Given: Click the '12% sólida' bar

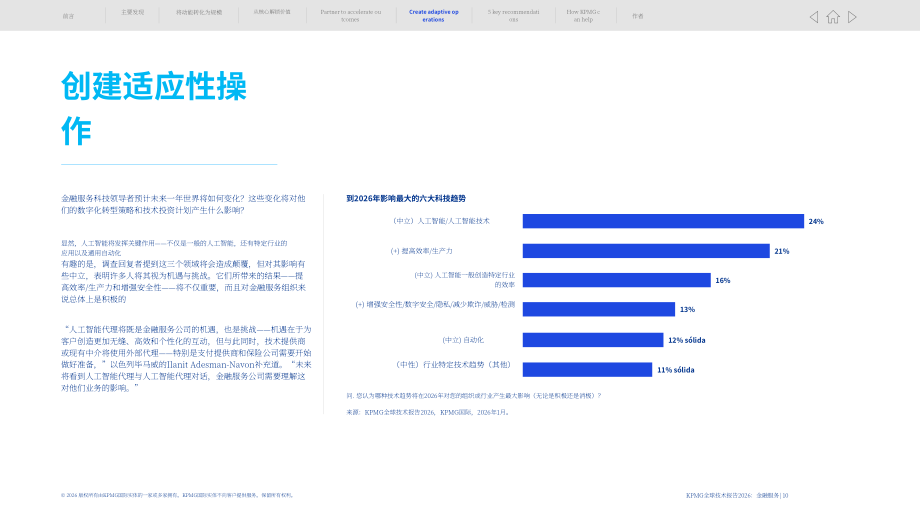Looking at the screenshot, I should (593, 340).
